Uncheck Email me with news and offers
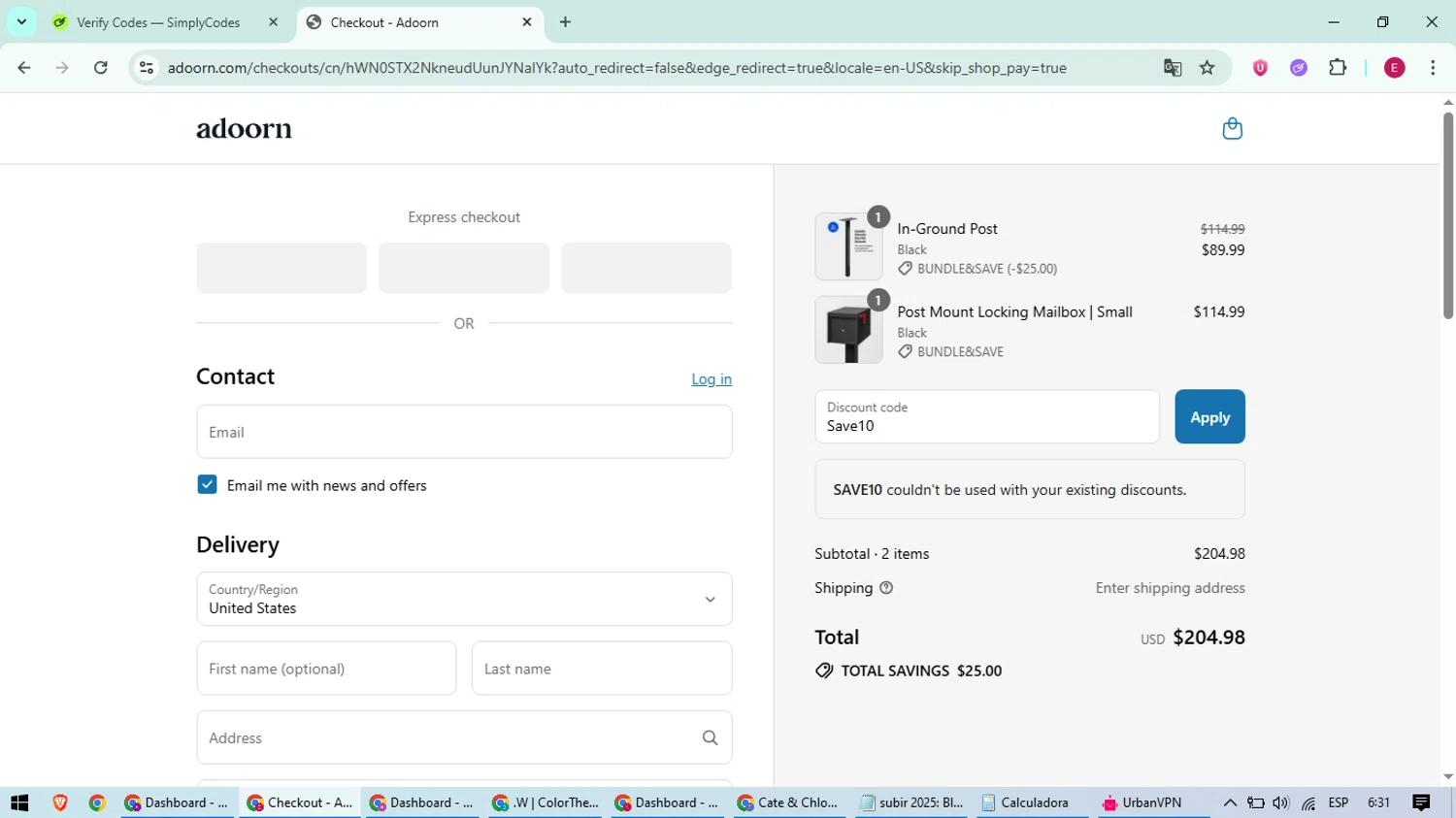This screenshot has width=1456, height=818. click(207, 485)
